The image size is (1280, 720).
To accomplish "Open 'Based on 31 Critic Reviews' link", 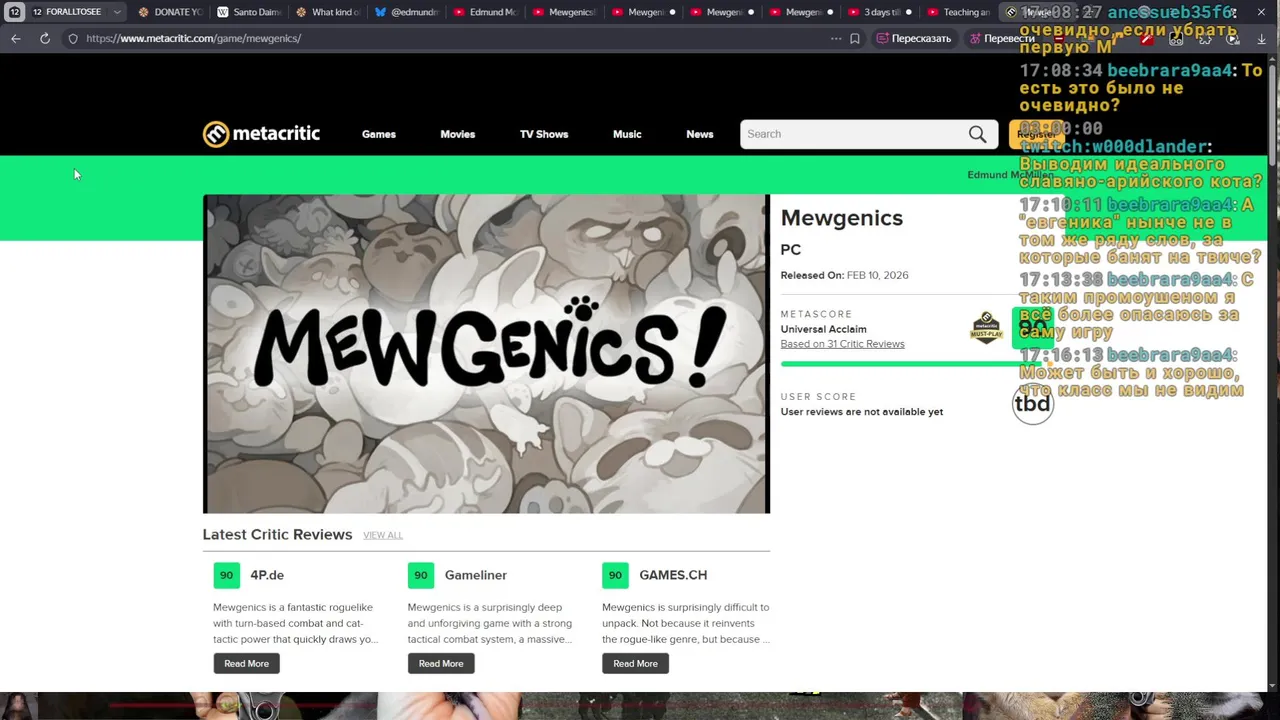I will coord(842,344).
